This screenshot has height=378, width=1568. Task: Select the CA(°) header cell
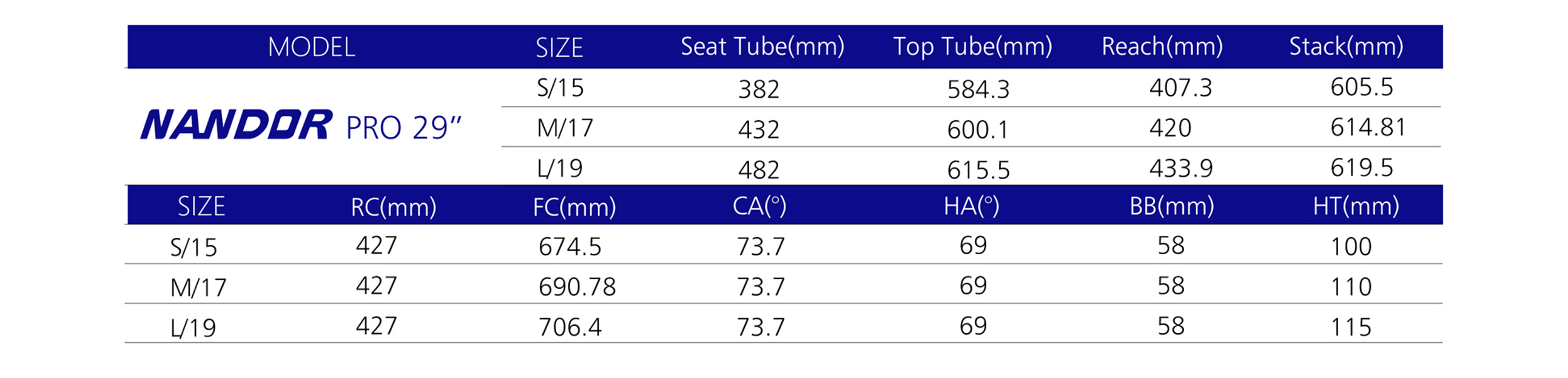pyautogui.click(x=759, y=206)
